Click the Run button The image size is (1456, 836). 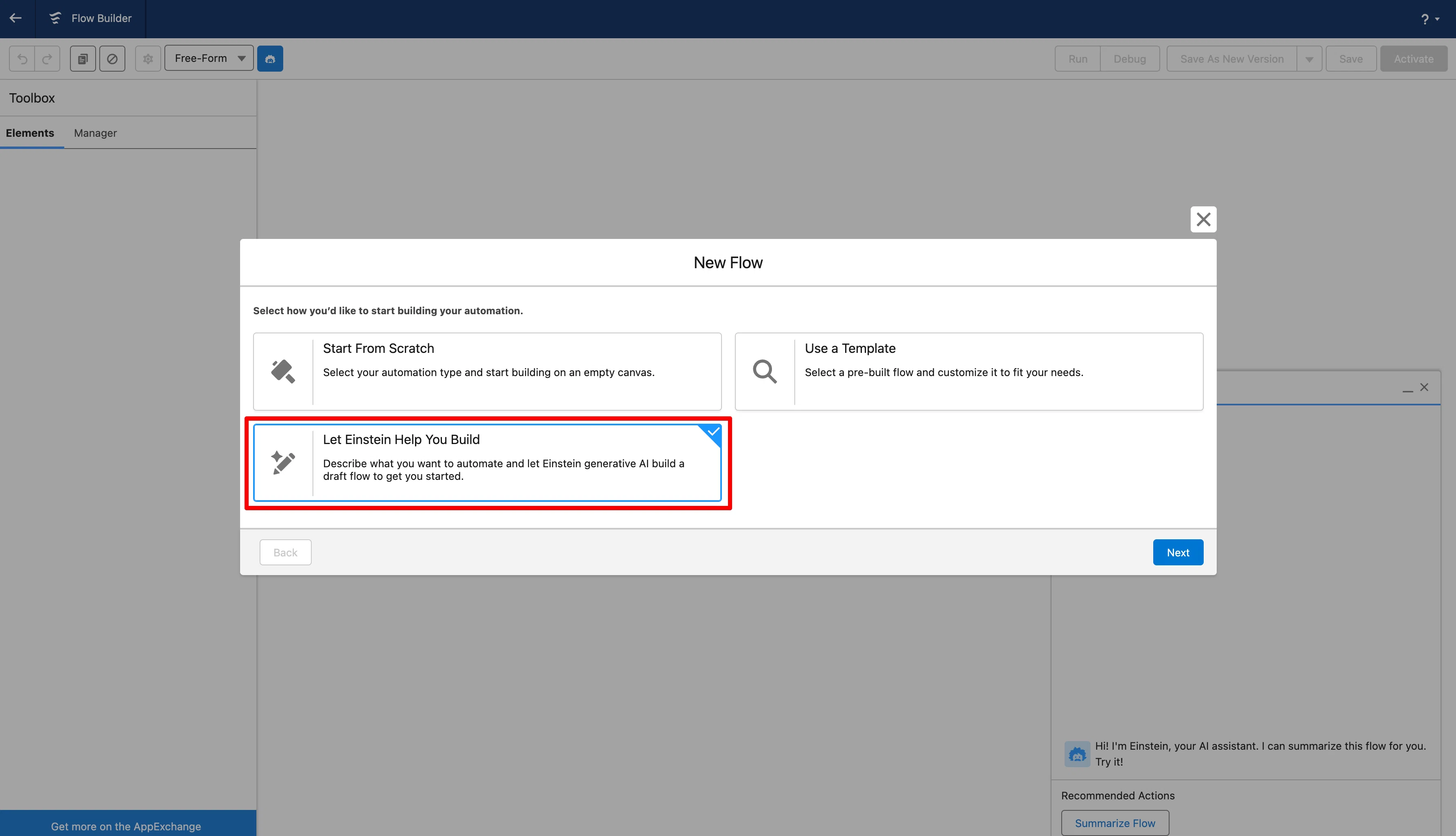click(1078, 59)
